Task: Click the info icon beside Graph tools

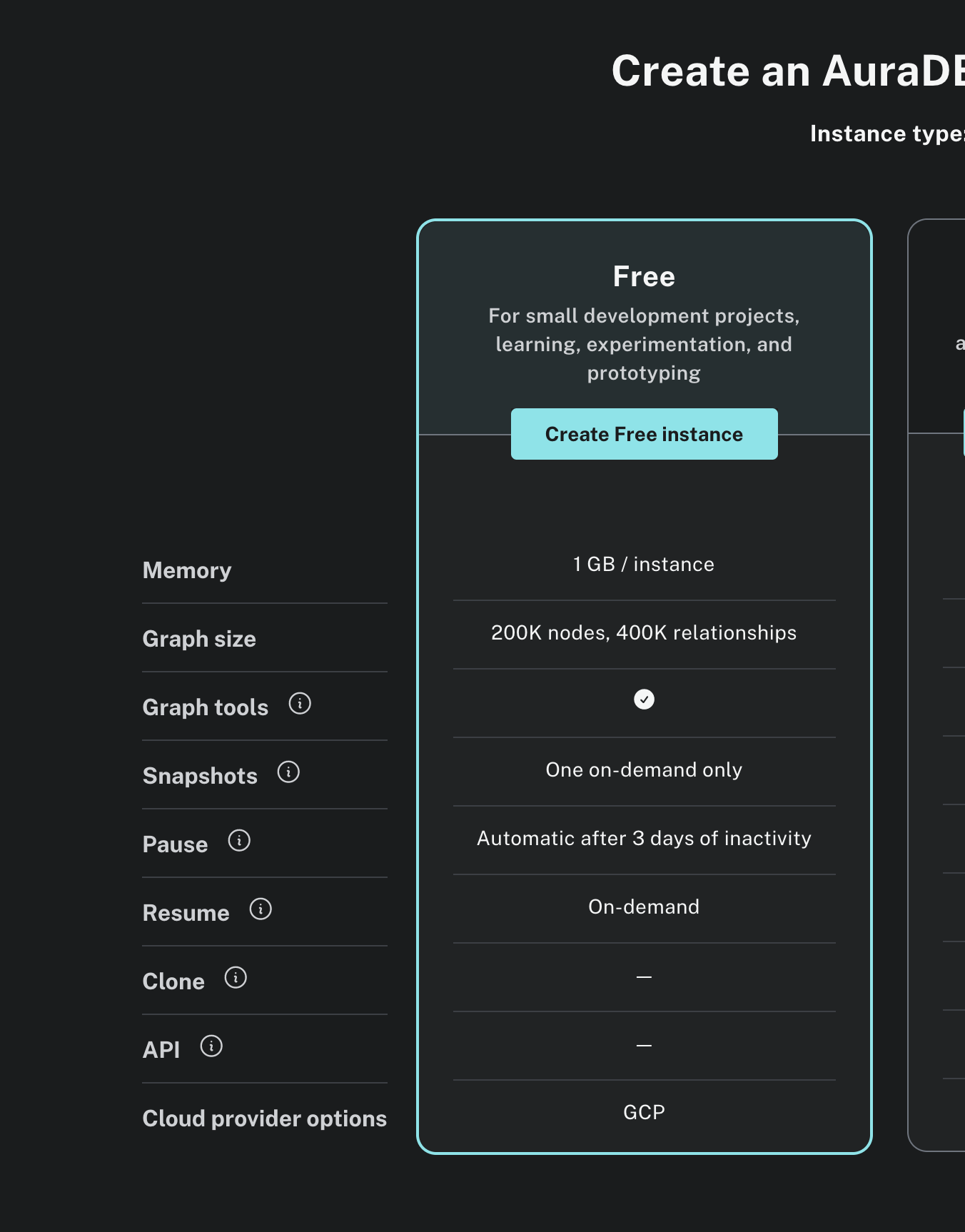Action: coord(300,704)
